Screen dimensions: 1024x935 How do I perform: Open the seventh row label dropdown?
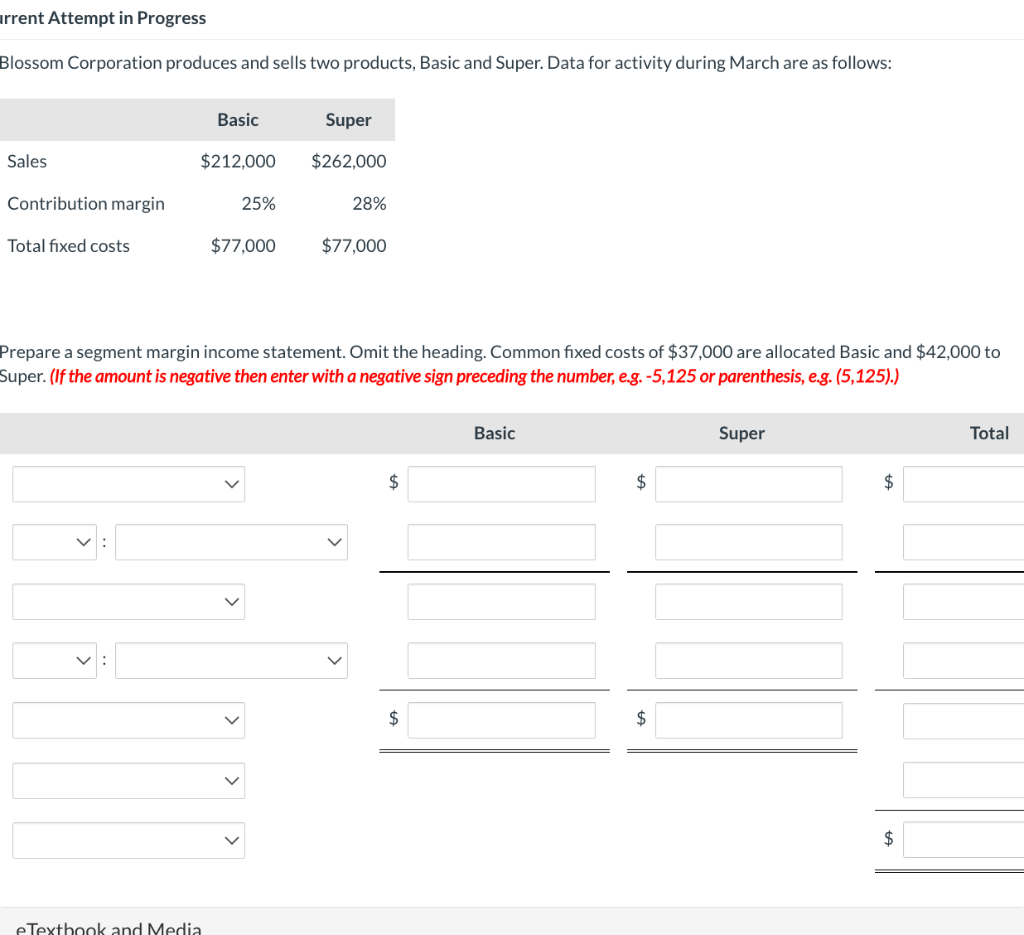point(129,840)
